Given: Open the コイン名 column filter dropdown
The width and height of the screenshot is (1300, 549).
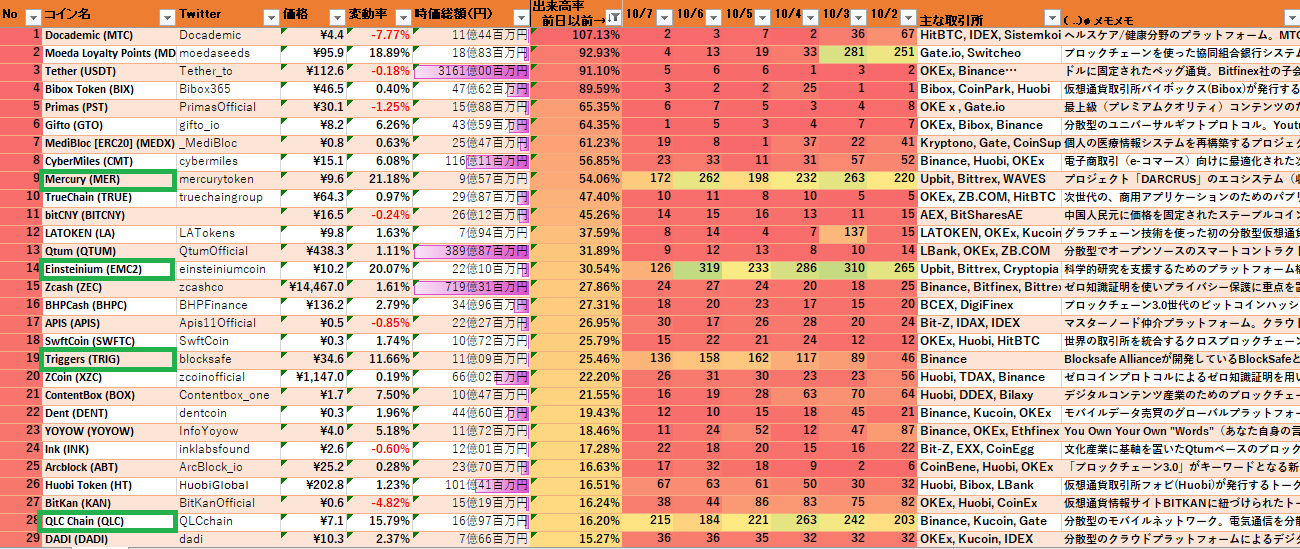Looking at the screenshot, I should [166, 17].
